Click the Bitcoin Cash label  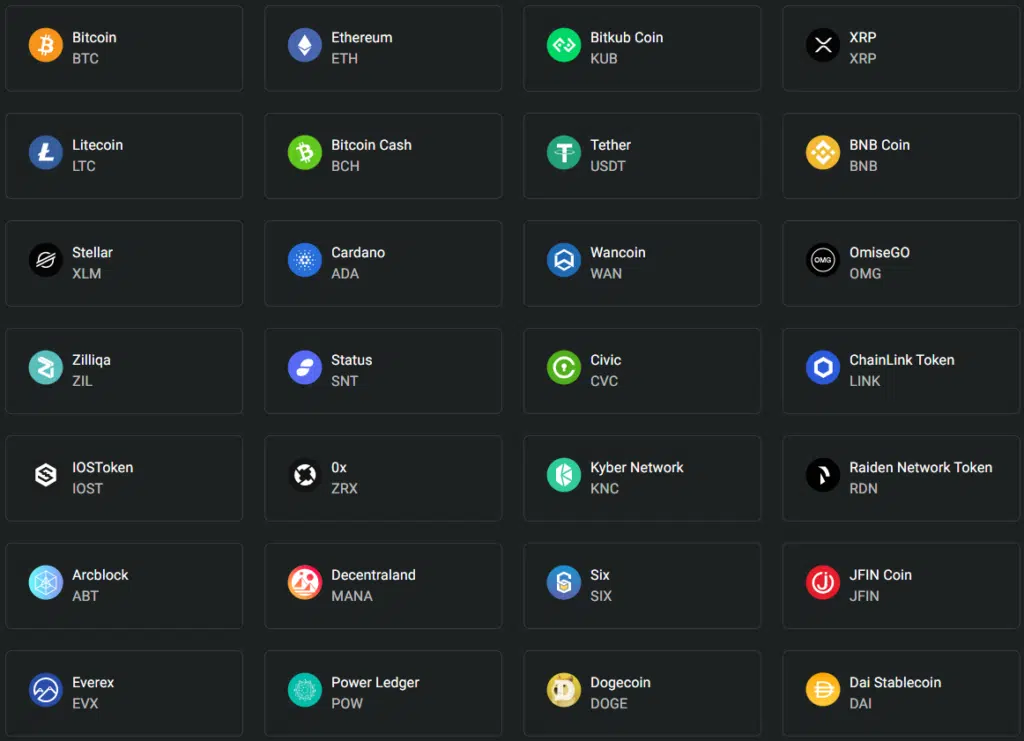coord(371,145)
